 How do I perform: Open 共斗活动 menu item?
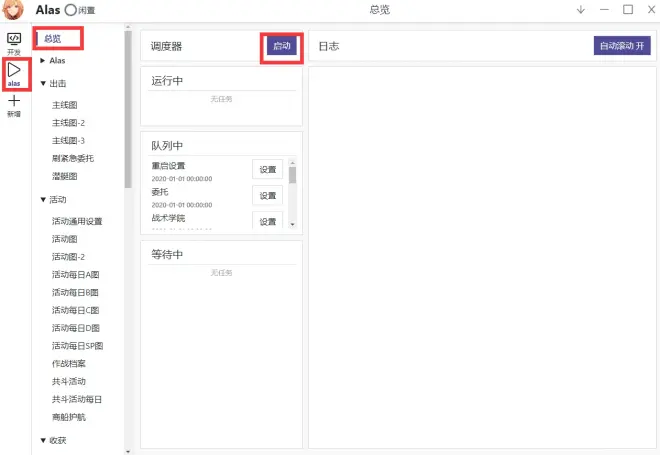69,381
